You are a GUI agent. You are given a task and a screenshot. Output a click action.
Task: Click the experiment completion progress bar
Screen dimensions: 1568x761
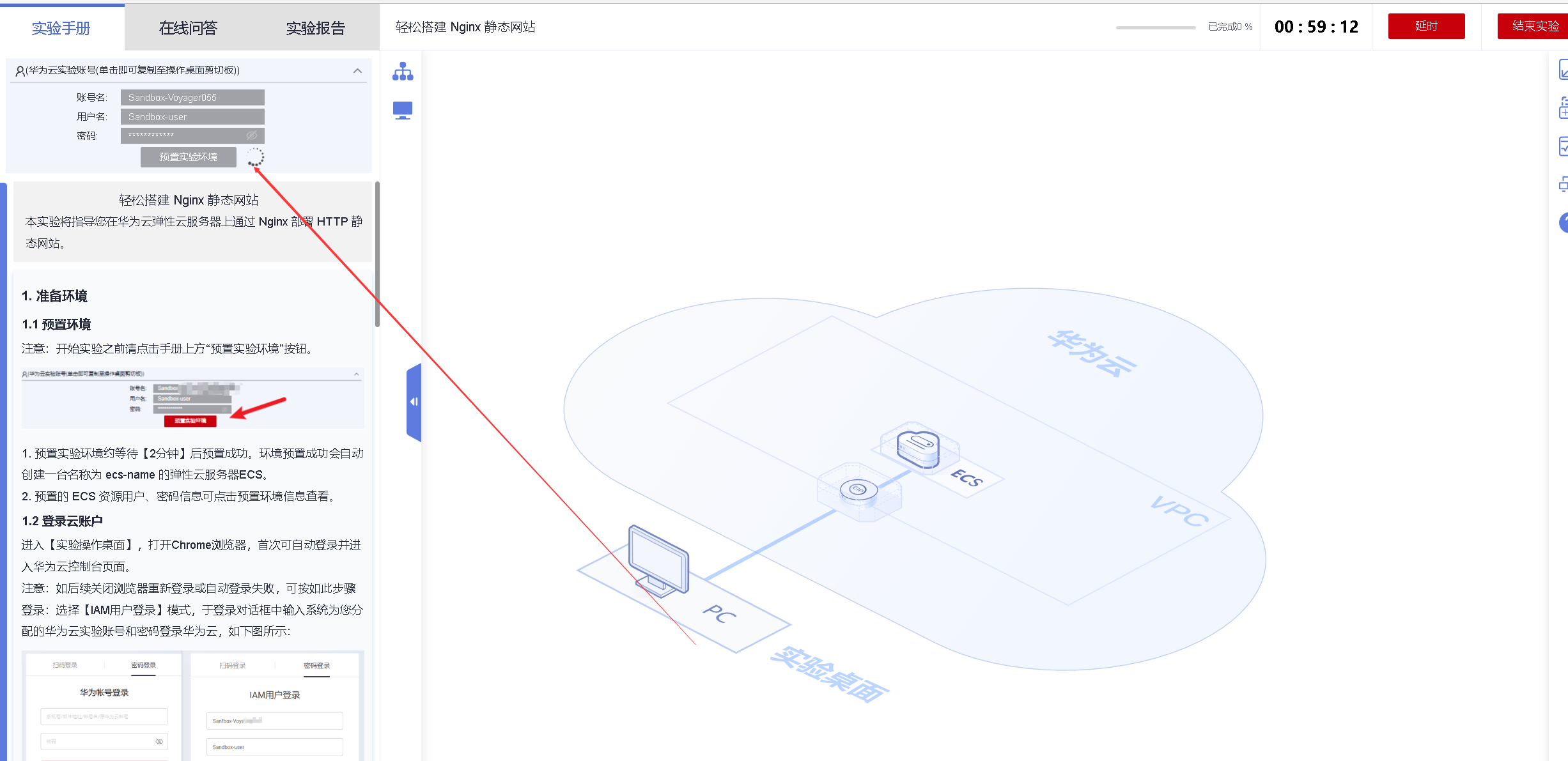click(1155, 27)
